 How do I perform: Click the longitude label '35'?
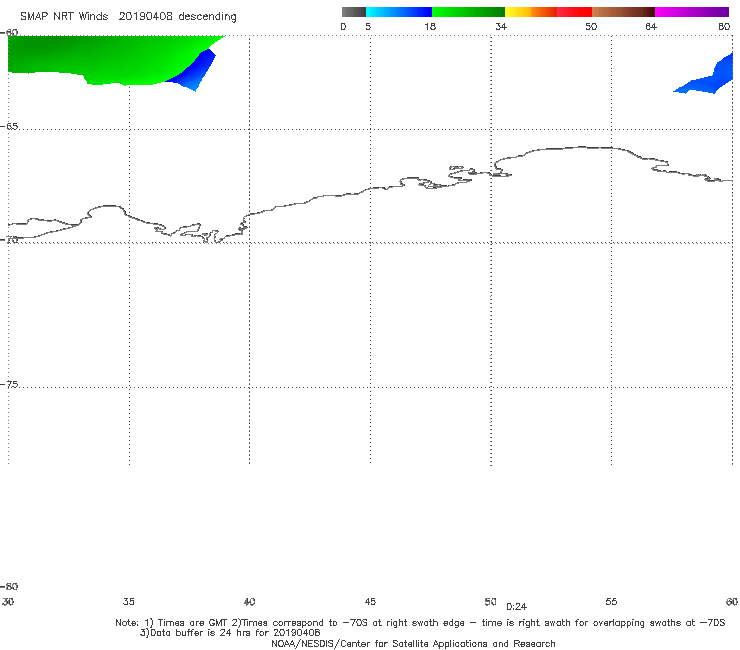pyautogui.click(x=129, y=602)
